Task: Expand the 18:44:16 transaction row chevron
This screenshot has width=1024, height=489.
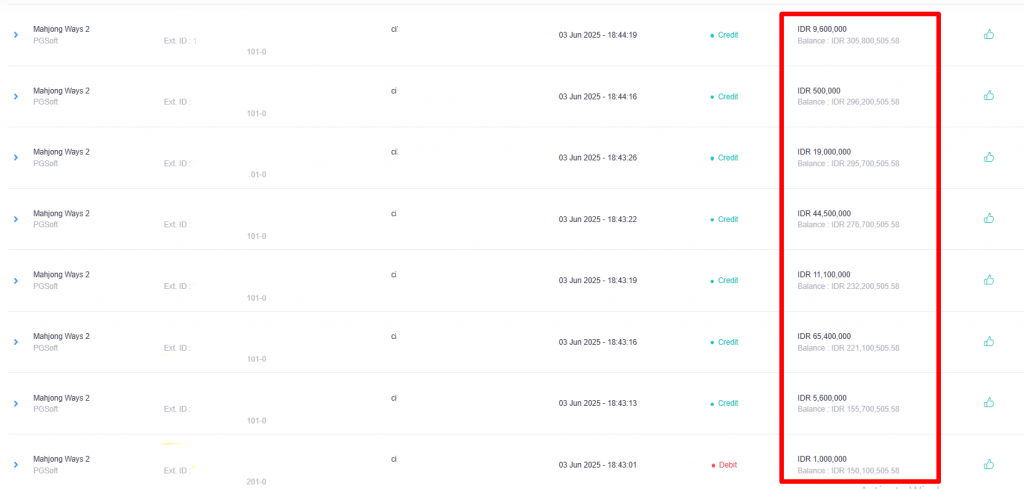Action: click(x=16, y=96)
